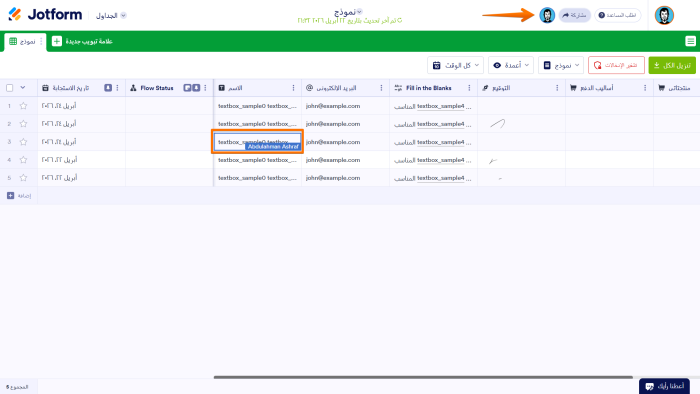Star row 4 as favorite
This screenshot has height=394, width=700.
pyautogui.click(x=24, y=160)
